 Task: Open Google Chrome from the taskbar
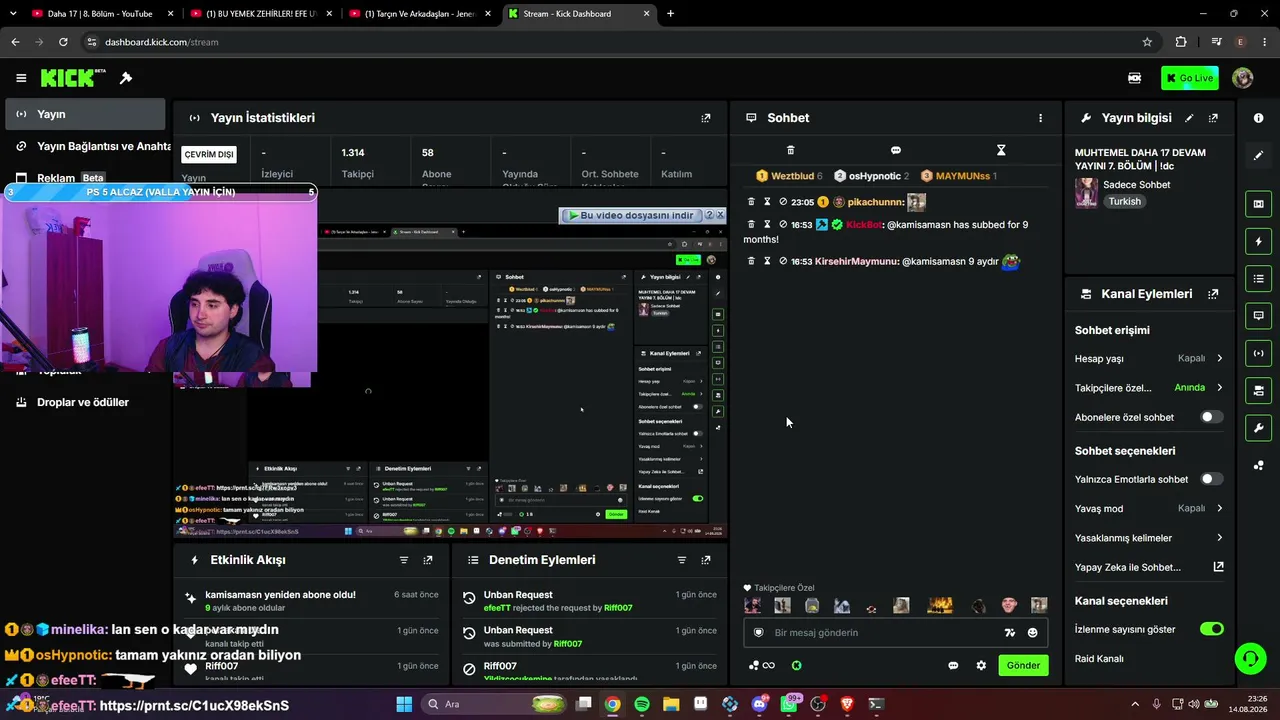(x=612, y=704)
